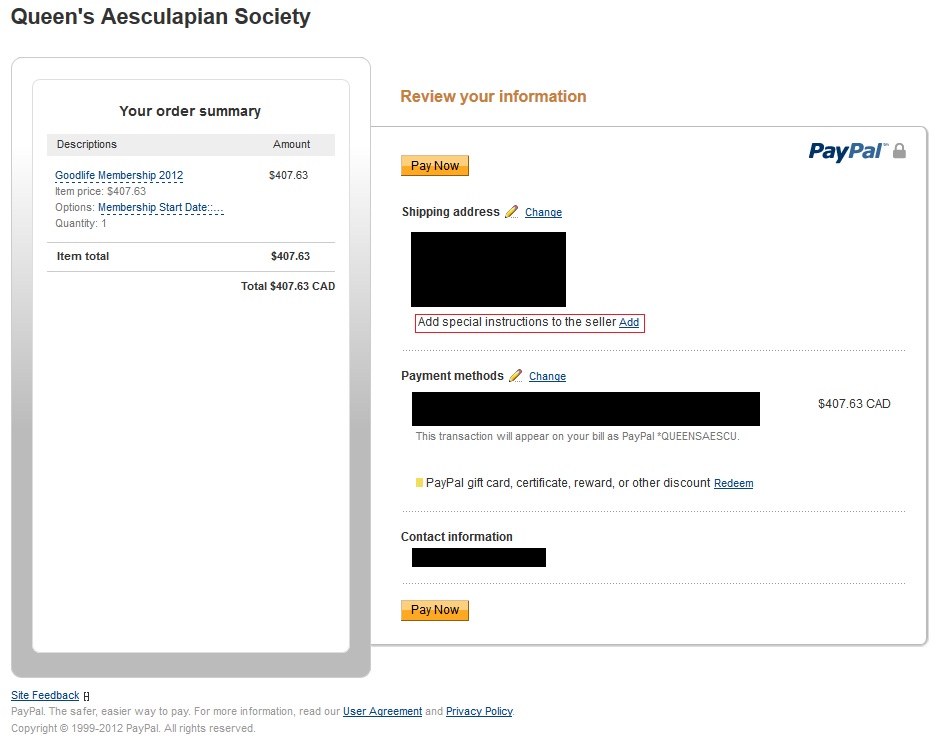Click the top Pay Now button
This screenshot has height=753, width=945.
point(434,166)
